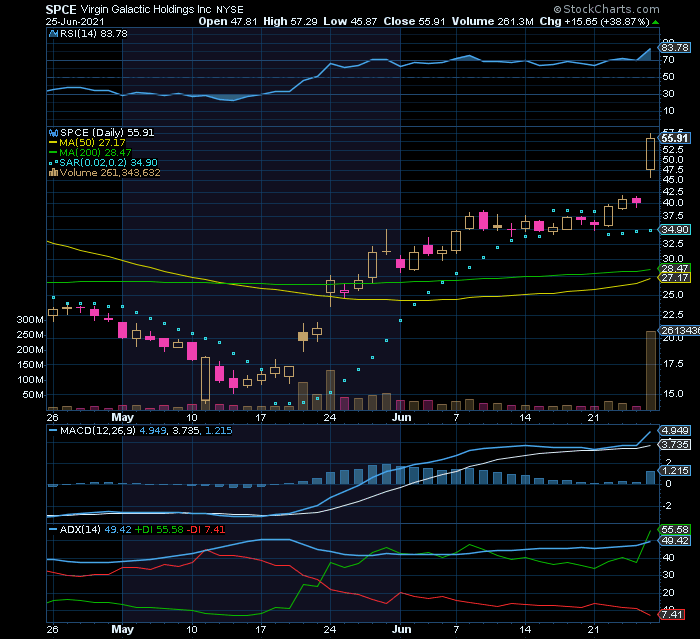
Task: Click the 55.58 green +DI tag on right axis
Action: [x=675, y=530]
